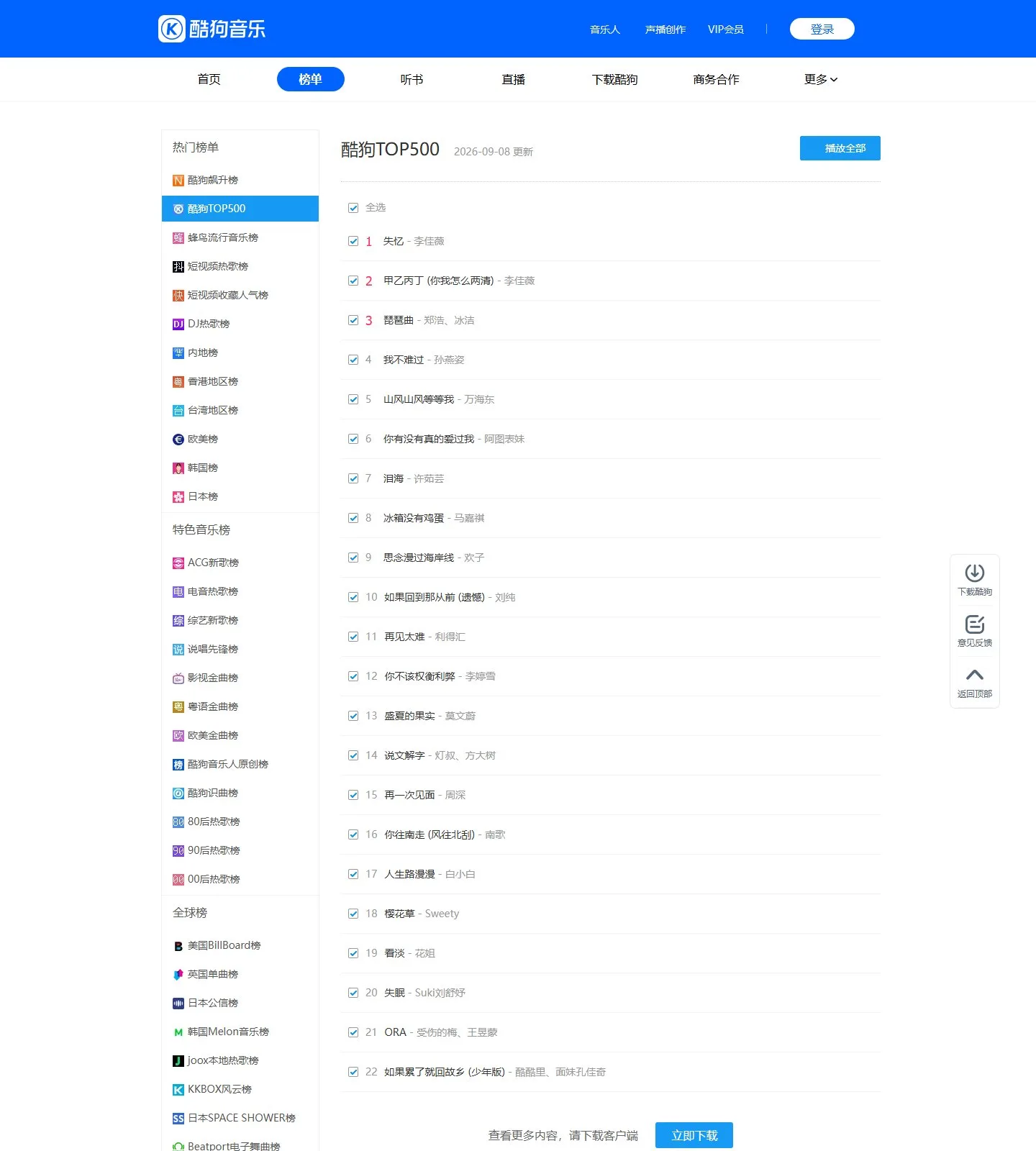Uncheck the checkbox for 泪海

point(353,478)
